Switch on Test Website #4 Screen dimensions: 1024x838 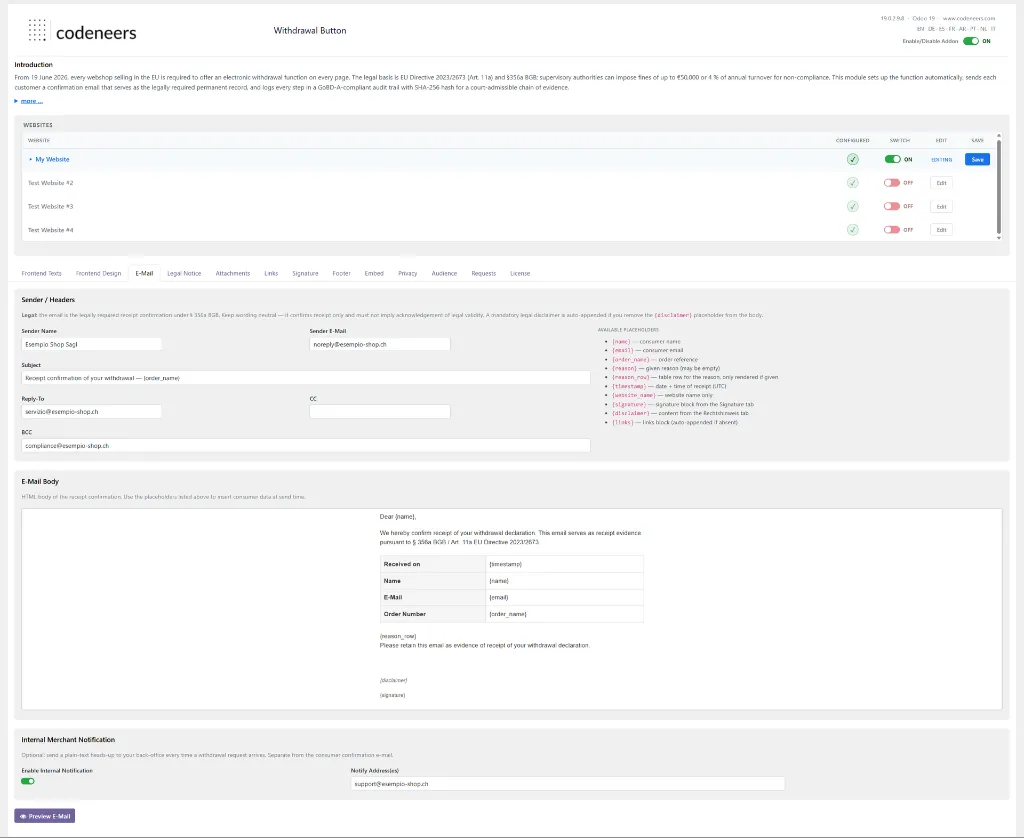tap(892, 230)
